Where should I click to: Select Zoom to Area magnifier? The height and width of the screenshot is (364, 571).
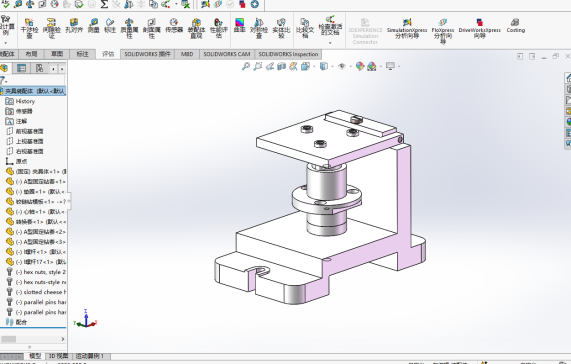(258, 66)
